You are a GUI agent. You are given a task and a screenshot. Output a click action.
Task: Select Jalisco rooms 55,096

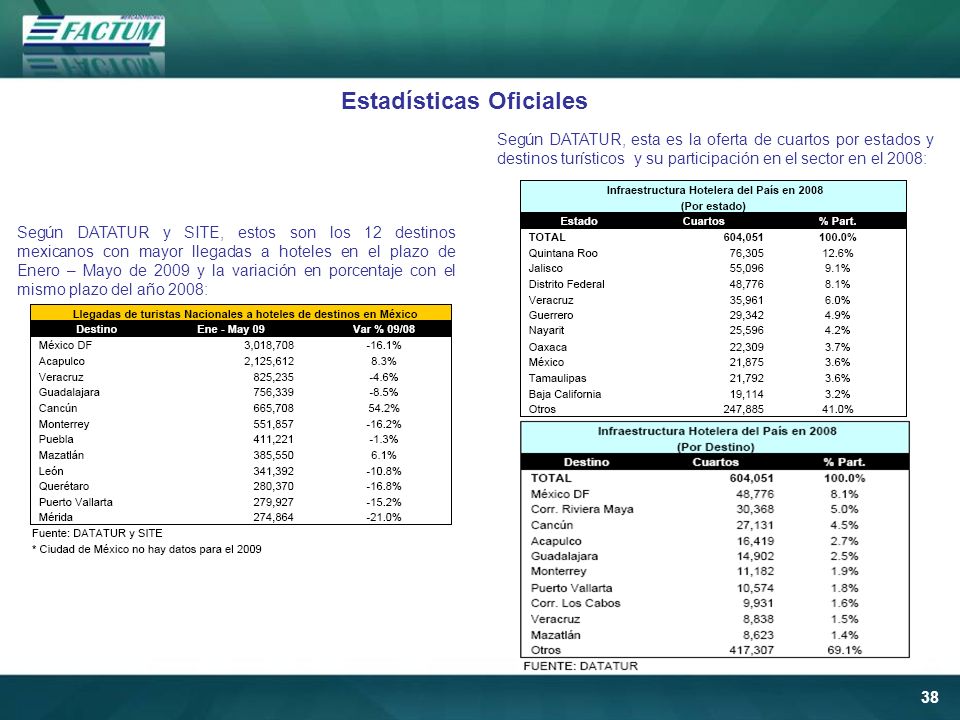tap(746, 268)
